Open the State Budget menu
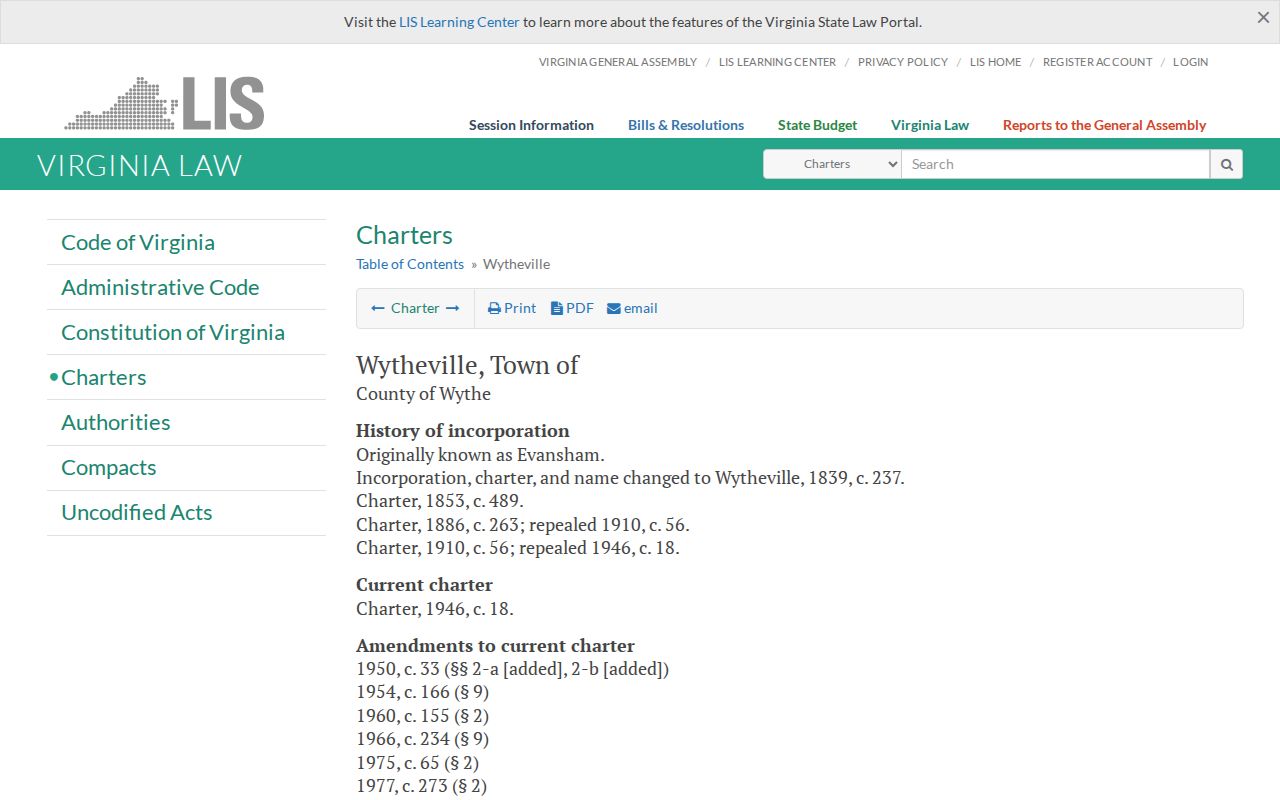 (817, 125)
